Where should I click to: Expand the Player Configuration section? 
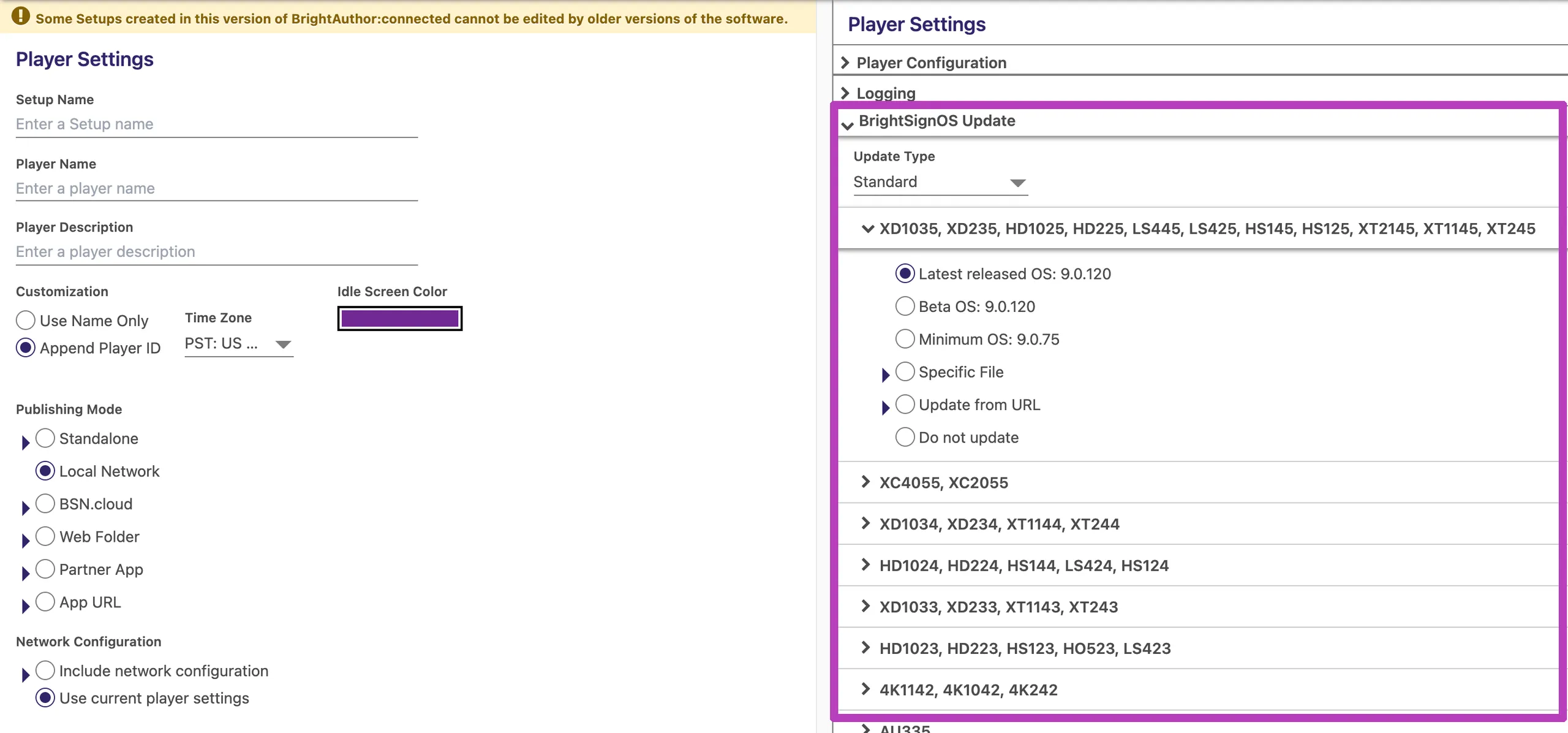[846, 63]
